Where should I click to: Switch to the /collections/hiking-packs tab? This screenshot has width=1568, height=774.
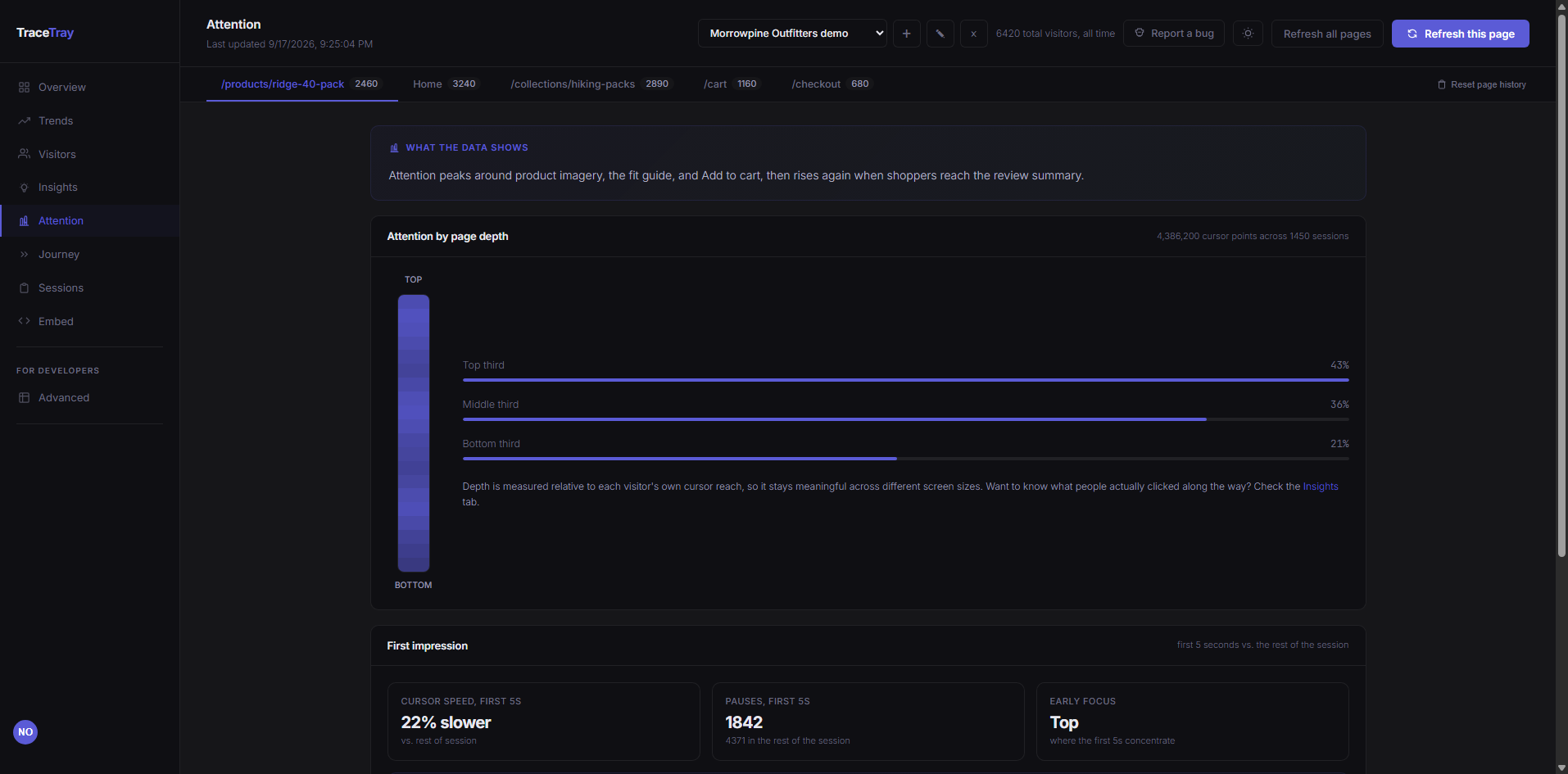point(591,84)
